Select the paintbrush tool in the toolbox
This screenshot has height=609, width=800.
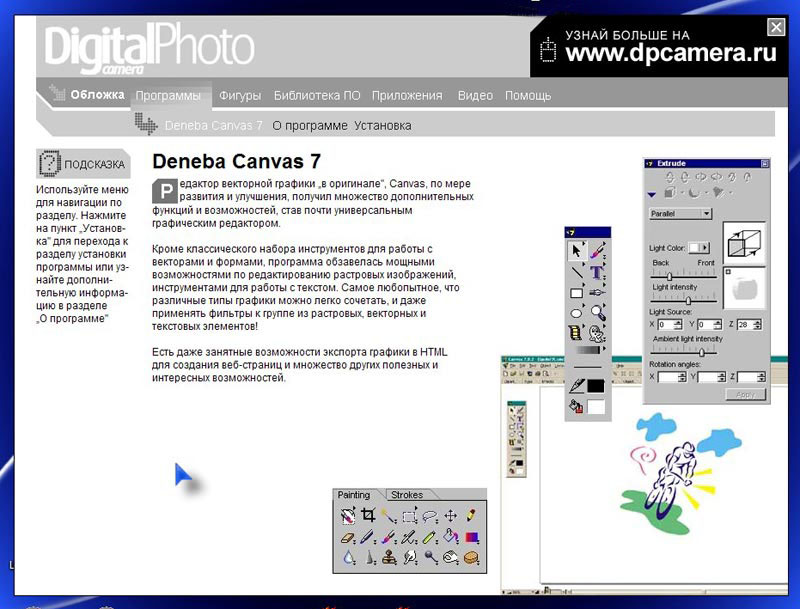point(597,251)
